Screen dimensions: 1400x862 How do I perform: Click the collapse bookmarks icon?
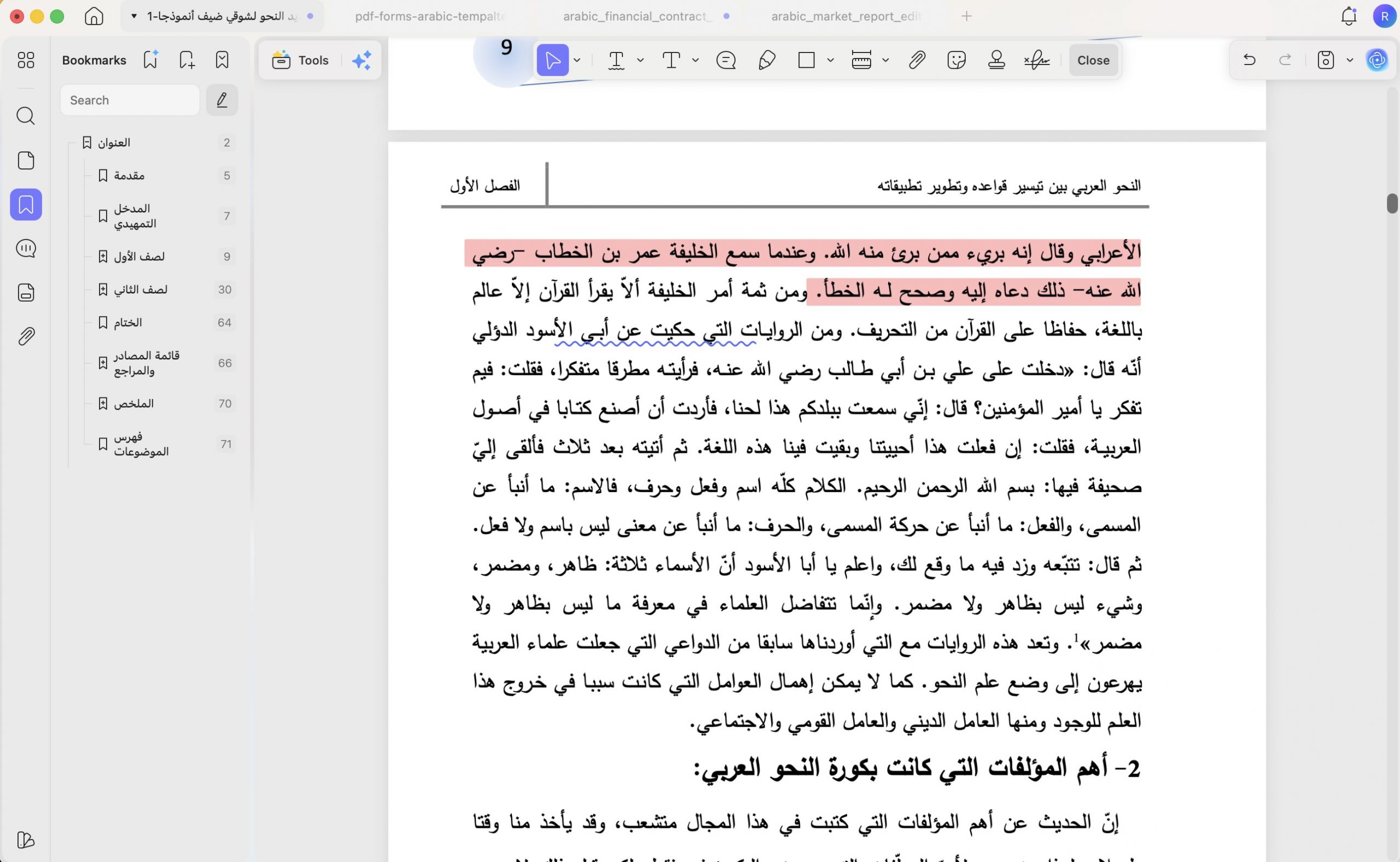pyautogui.click(x=222, y=60)
